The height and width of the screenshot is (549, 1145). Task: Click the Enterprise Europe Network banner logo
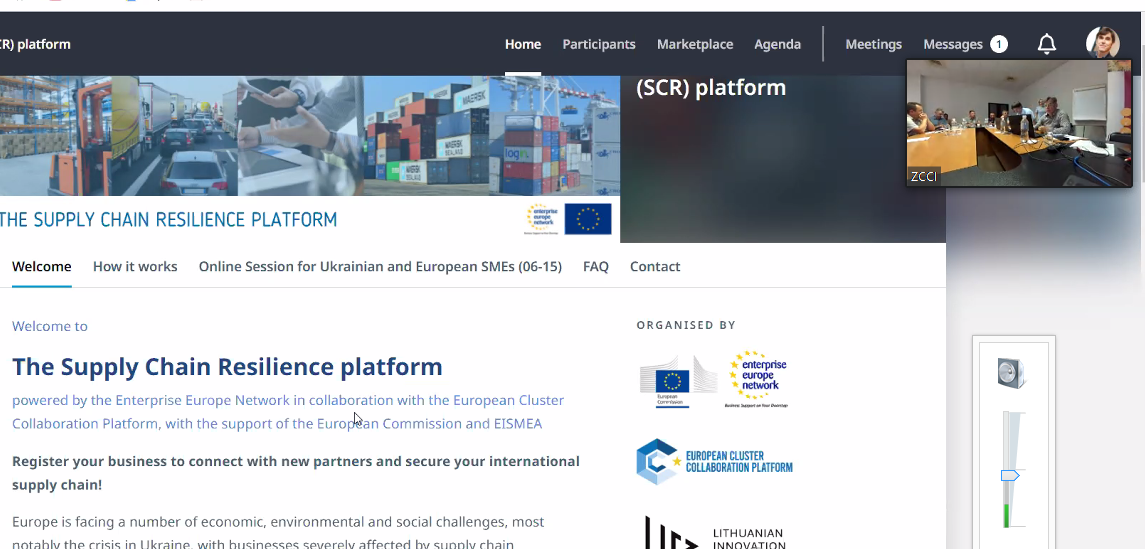[543, 219]
